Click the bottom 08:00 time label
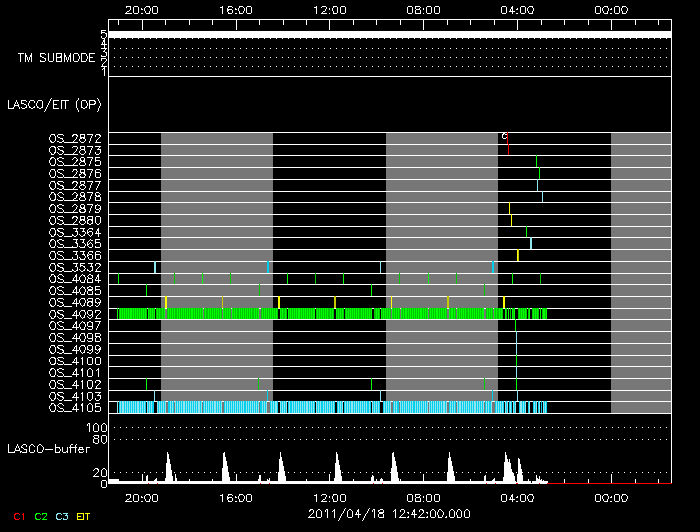 click(423, 498)
